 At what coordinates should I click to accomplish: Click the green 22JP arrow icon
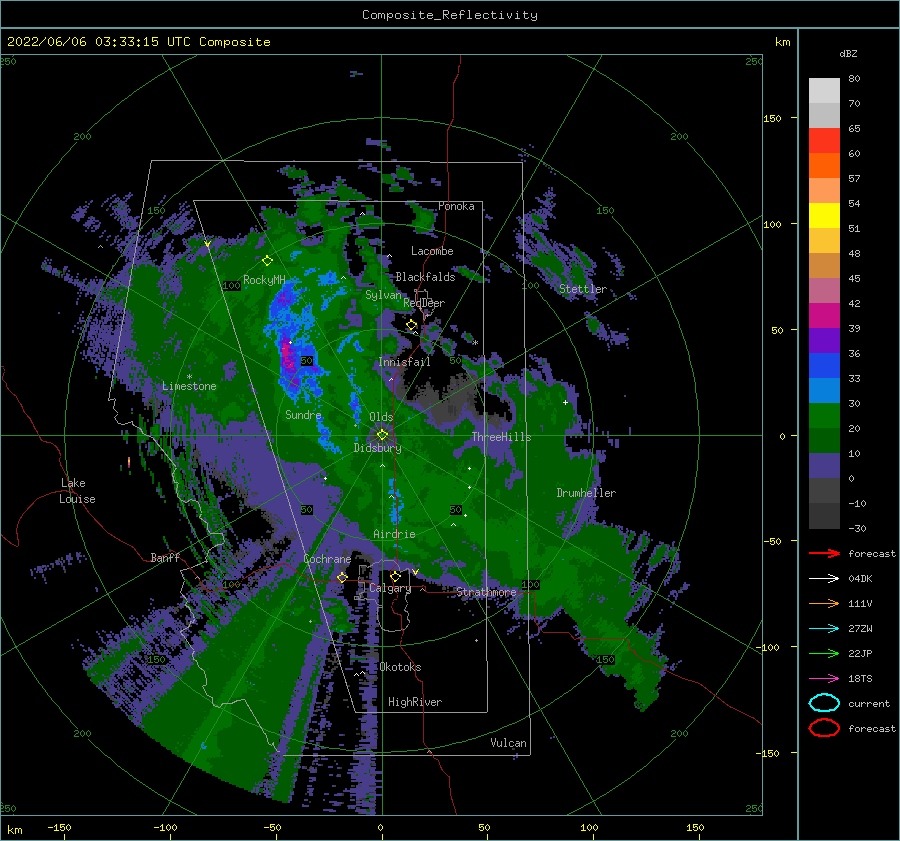click(824, 653)
